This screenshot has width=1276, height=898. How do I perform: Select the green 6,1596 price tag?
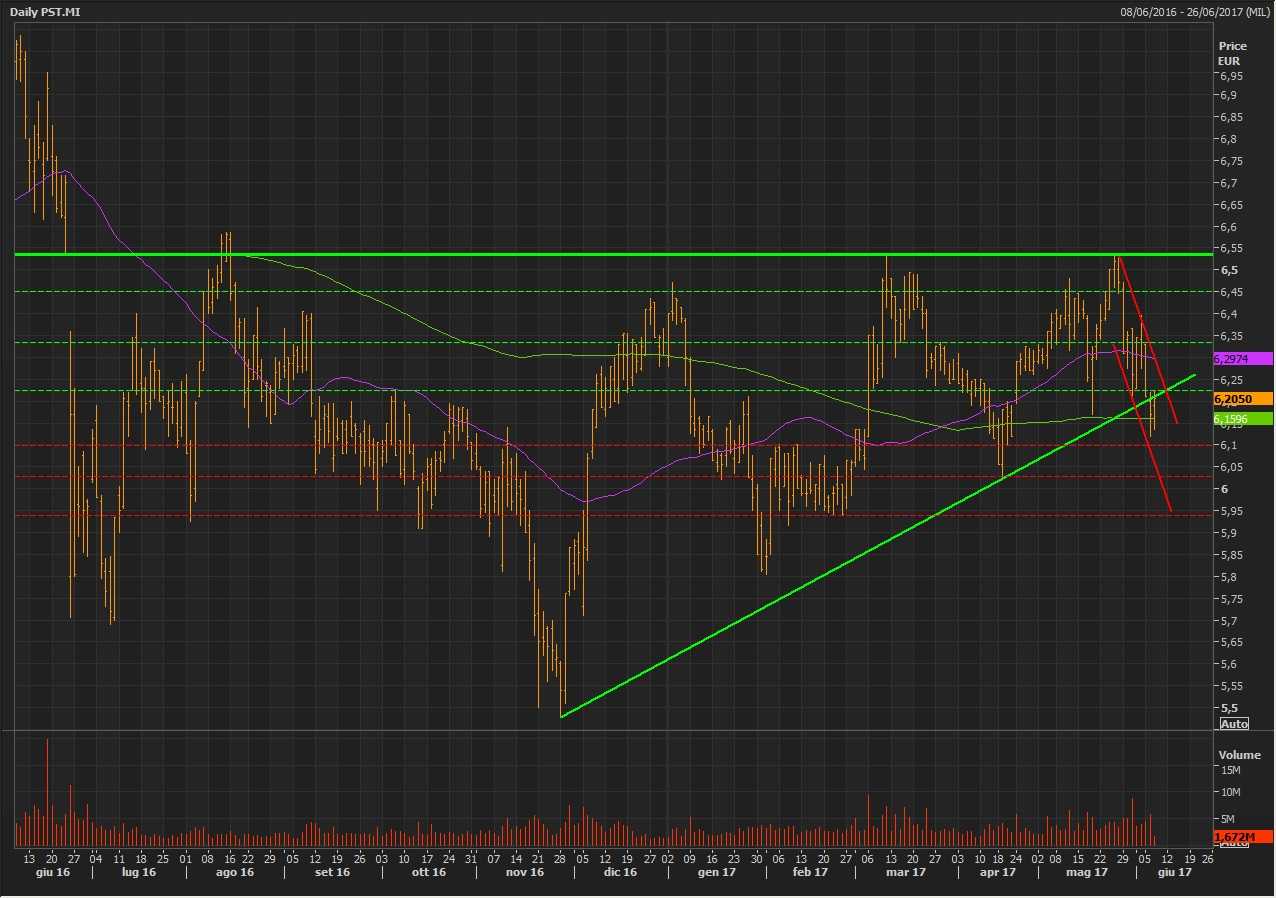pyautogui.click(x=1241, y=418)
